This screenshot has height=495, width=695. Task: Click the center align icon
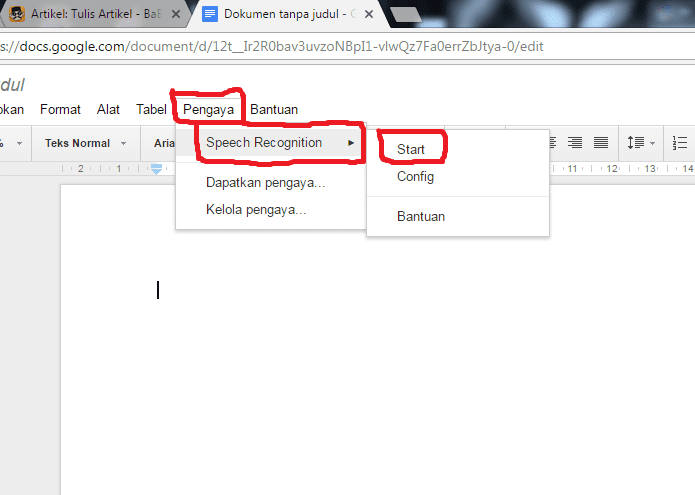[552, 143]
